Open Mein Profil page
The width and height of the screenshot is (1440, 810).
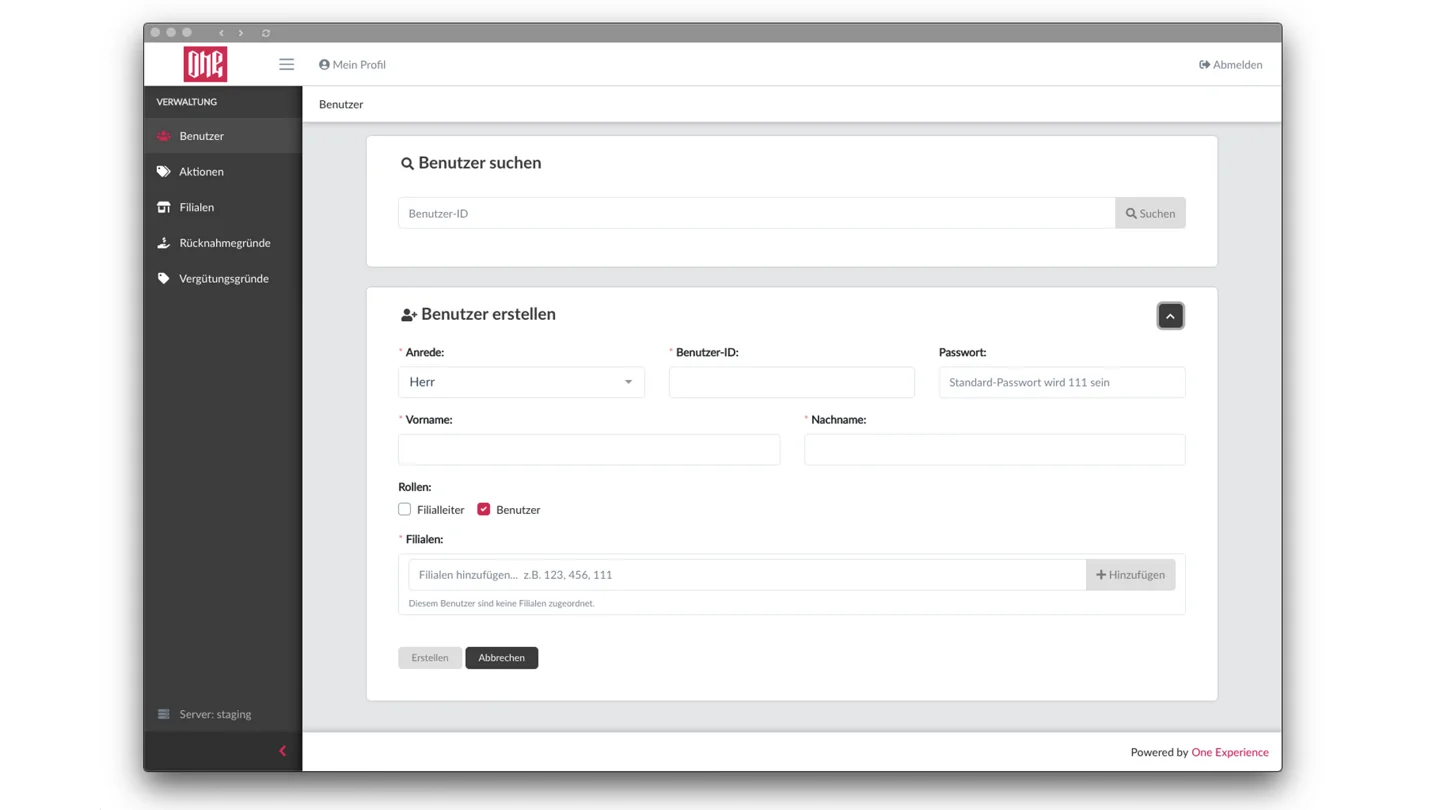pyautogui.click(x=352, y=64)
